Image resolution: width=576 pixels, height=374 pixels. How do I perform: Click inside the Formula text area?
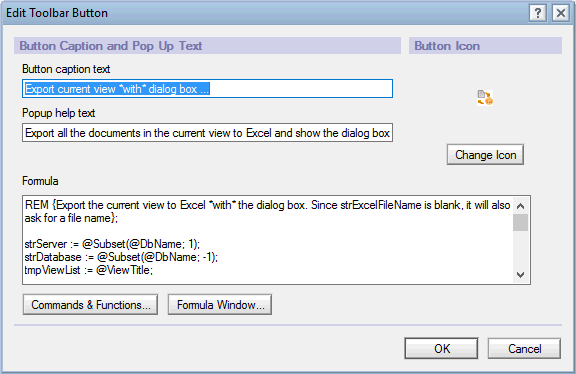pos(268,240)
